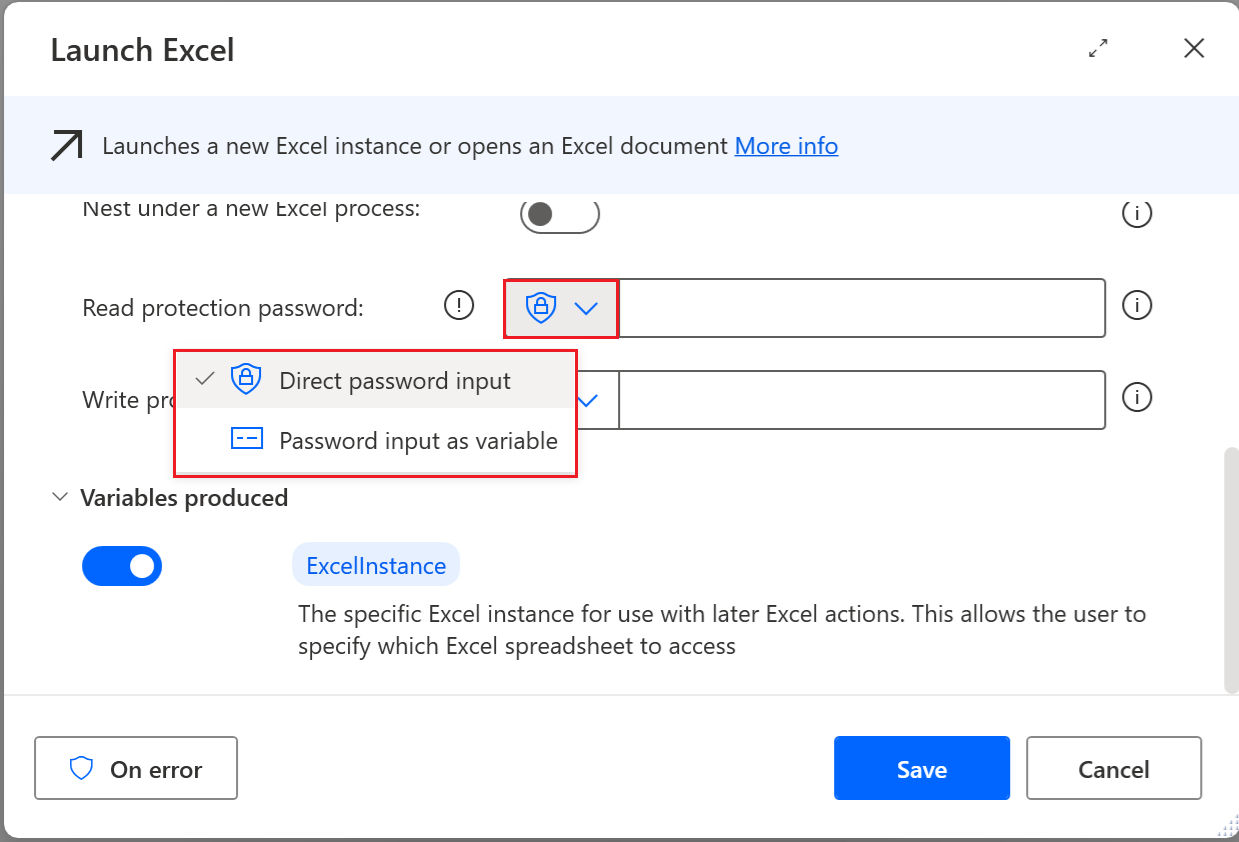
Task: Click the info icon beside Nest under process
Action: (x=1137, y=213)
